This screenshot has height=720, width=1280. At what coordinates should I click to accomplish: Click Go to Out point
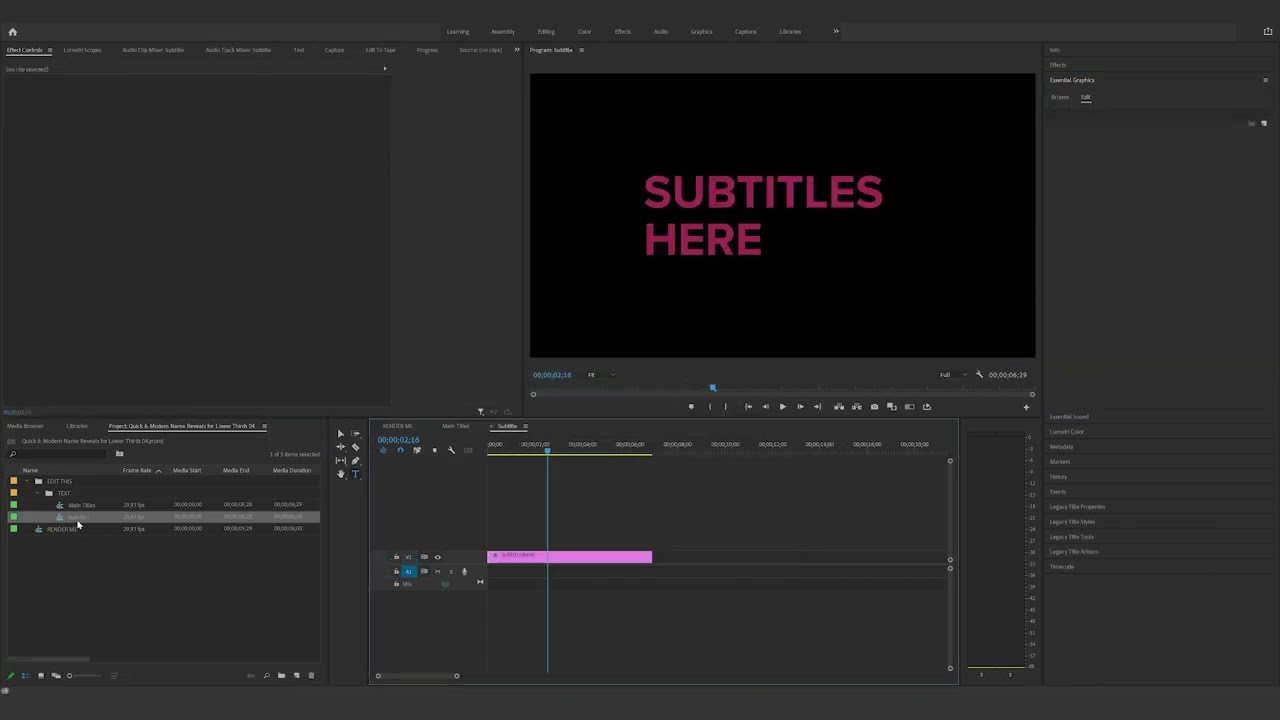point(817,407)
